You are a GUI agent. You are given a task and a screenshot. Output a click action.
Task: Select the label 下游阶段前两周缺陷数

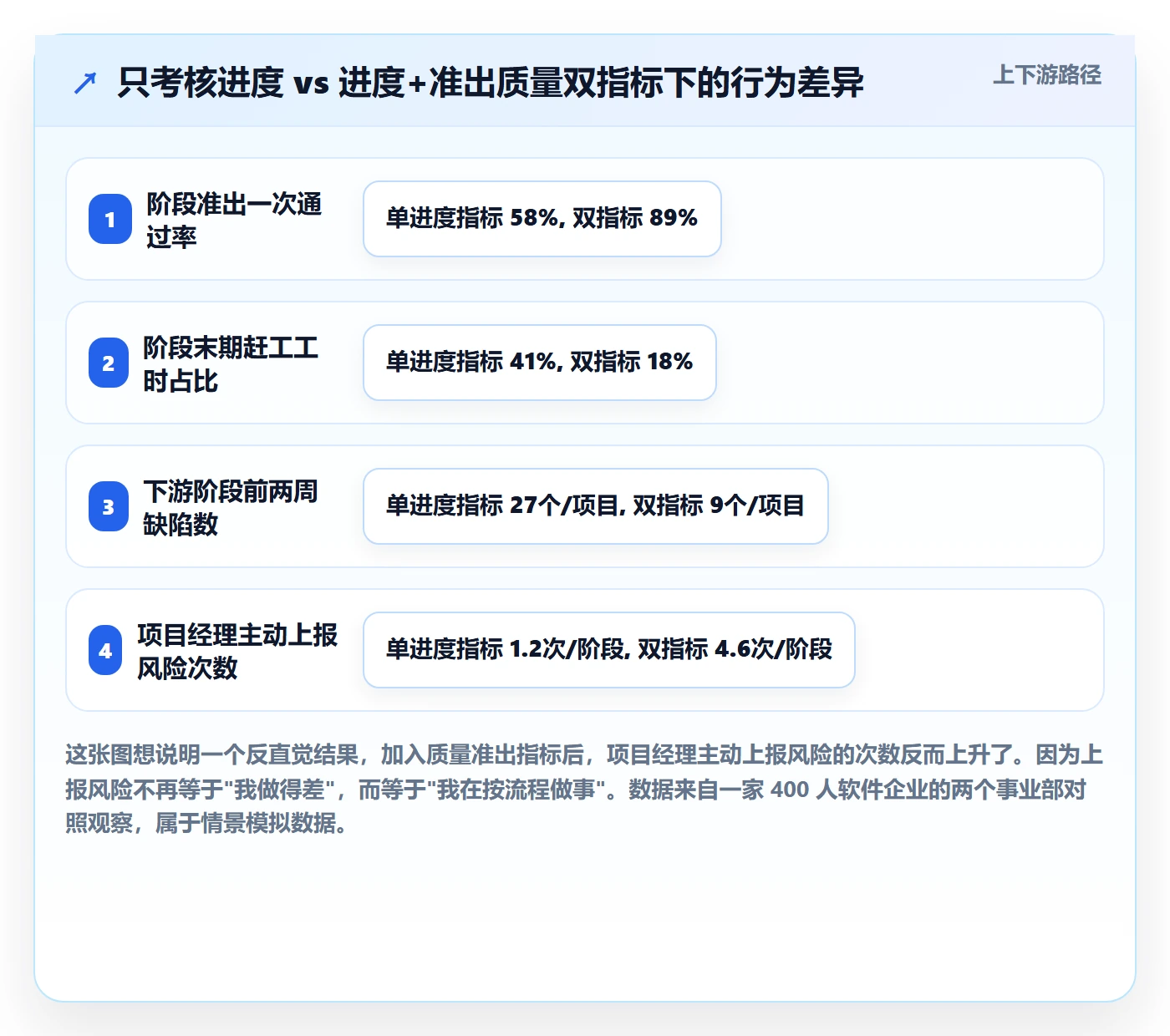[231, 507]
